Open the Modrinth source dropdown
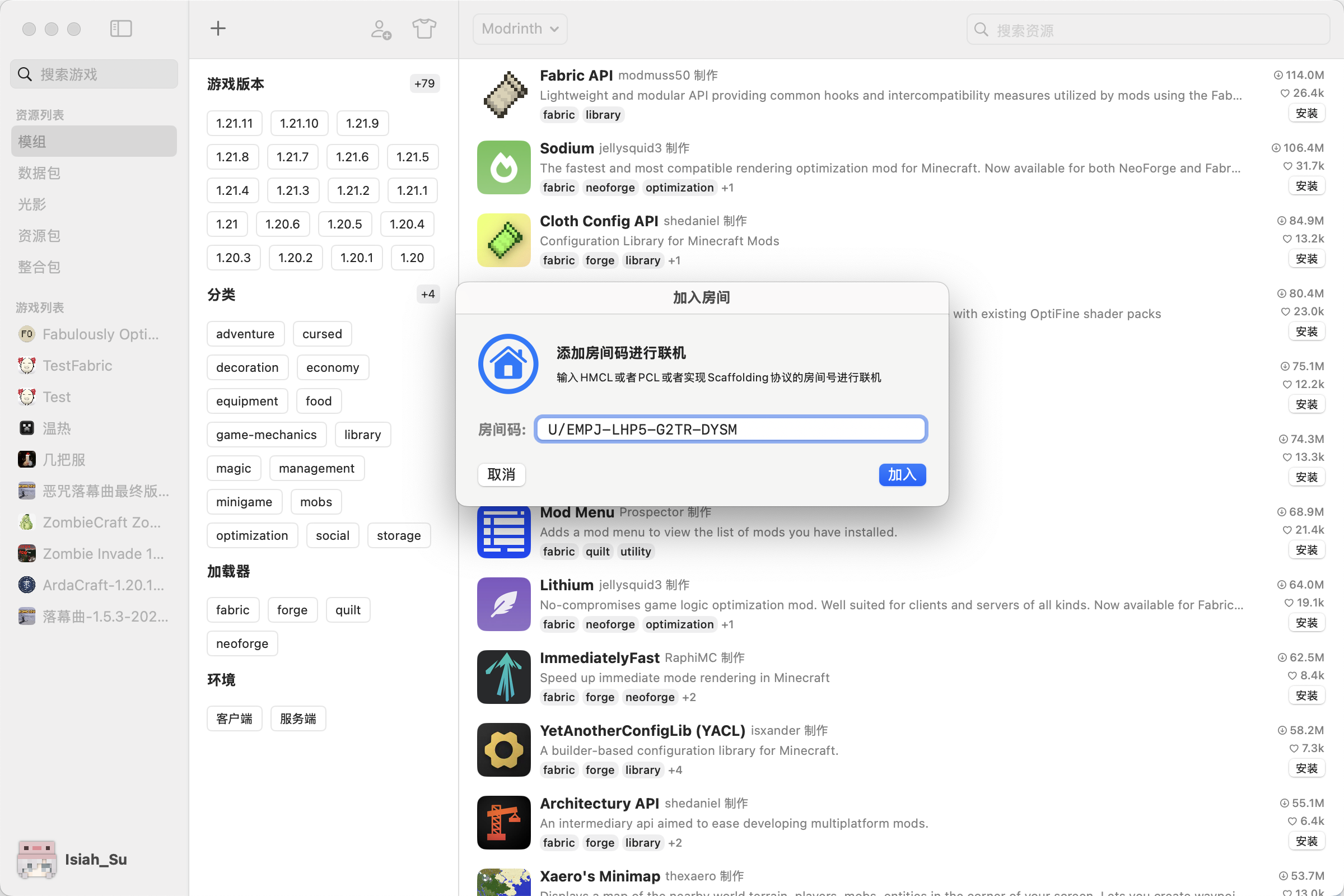The image size is (1344, 896). [520, 29]
